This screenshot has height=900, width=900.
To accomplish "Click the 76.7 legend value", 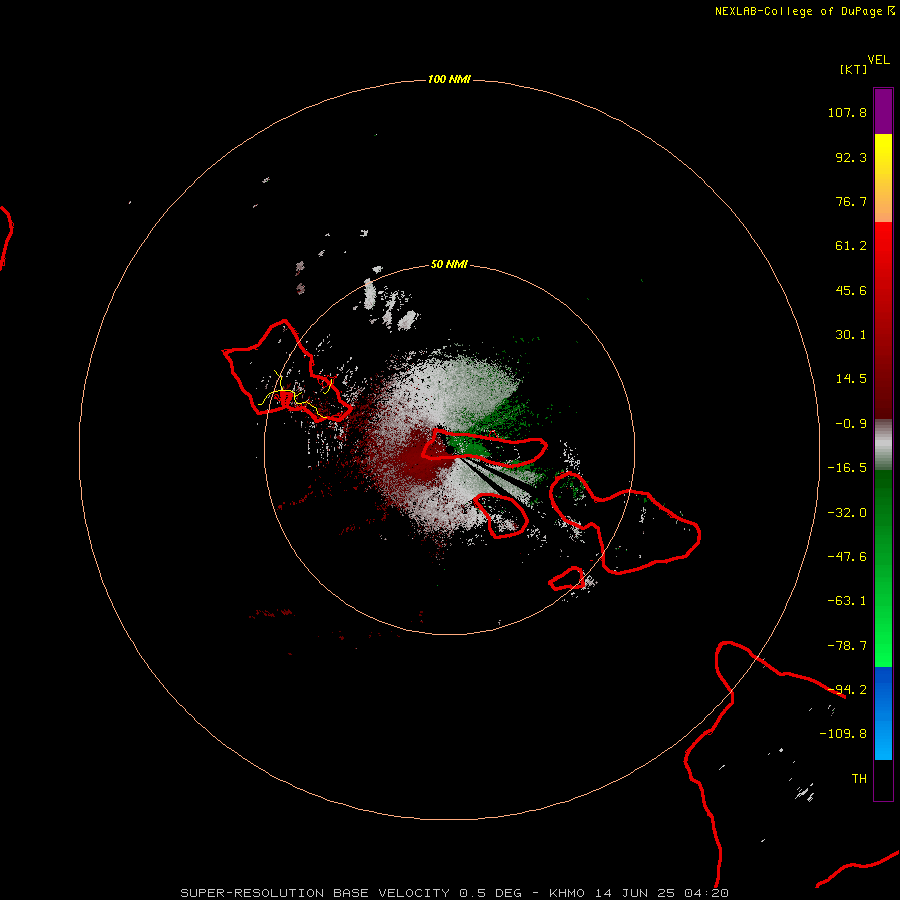I will (x=851, y=201).
